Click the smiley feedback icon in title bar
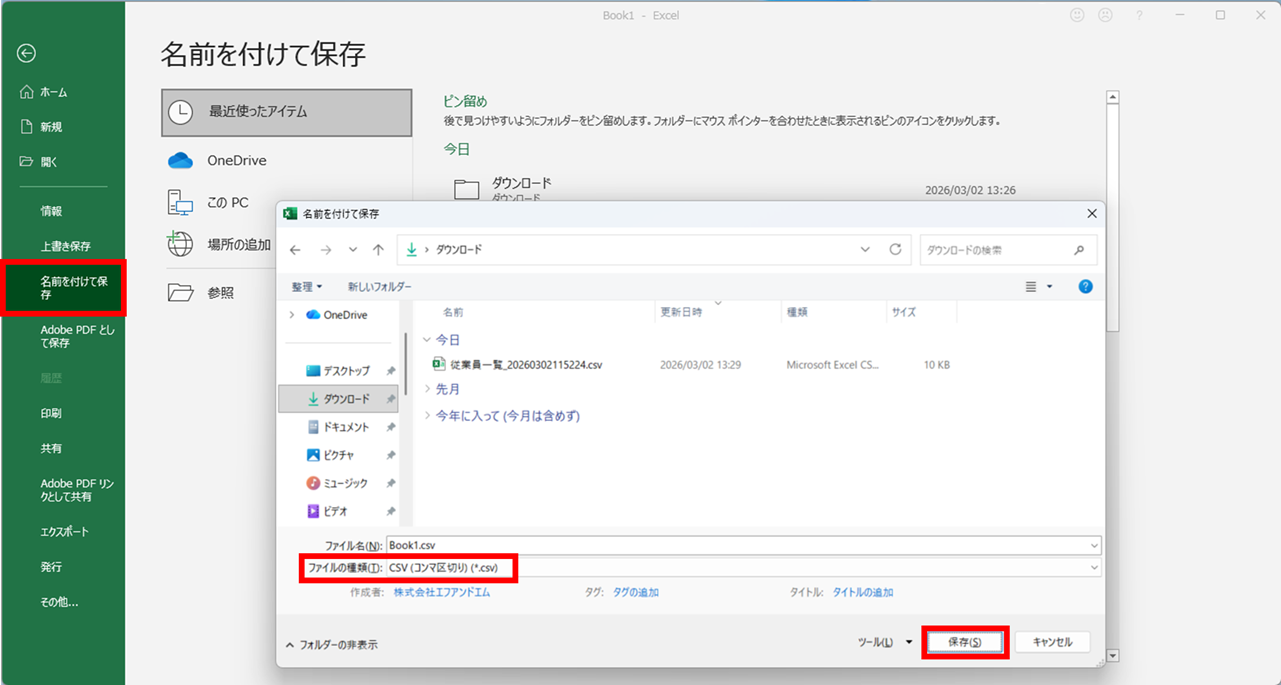The width and height of the screenshot is (1281, 685). 1077,15
